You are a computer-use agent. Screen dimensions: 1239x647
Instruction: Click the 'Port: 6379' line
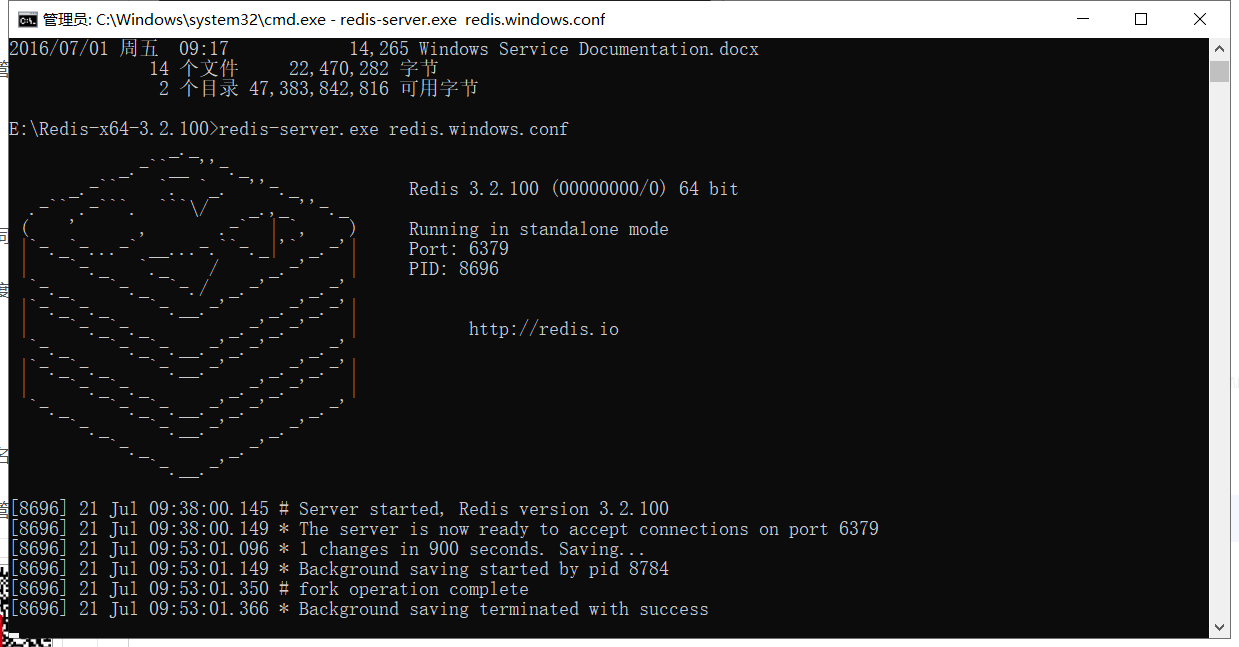[459, 249]
